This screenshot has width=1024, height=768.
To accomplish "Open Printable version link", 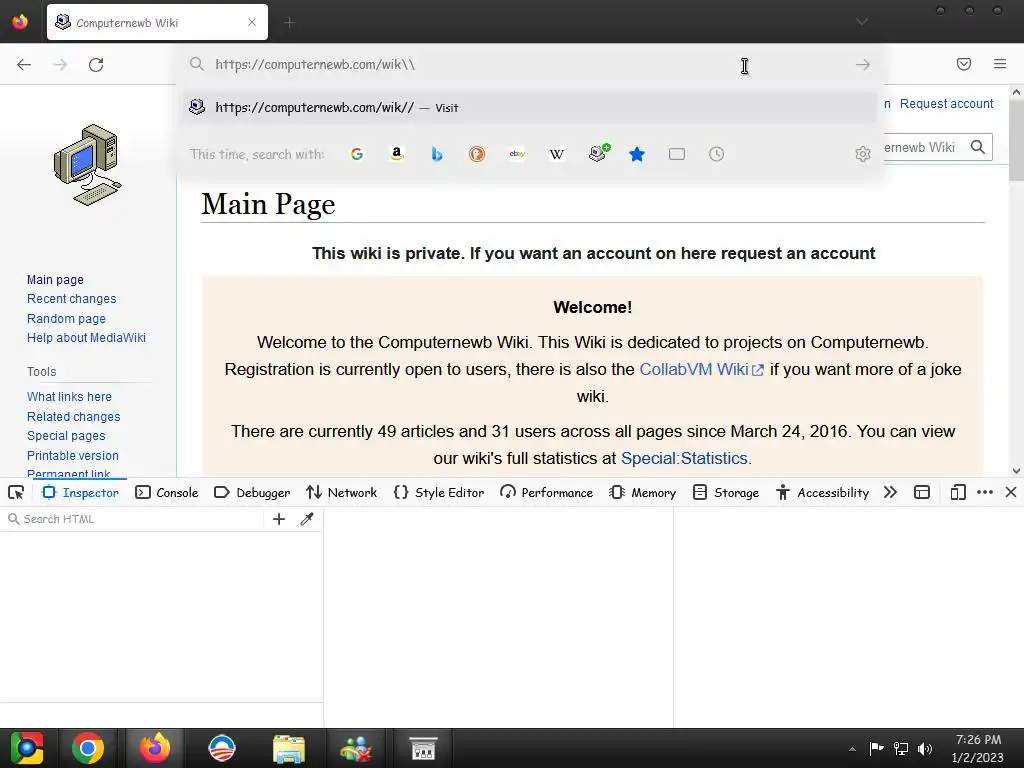I will click(72, 456).
